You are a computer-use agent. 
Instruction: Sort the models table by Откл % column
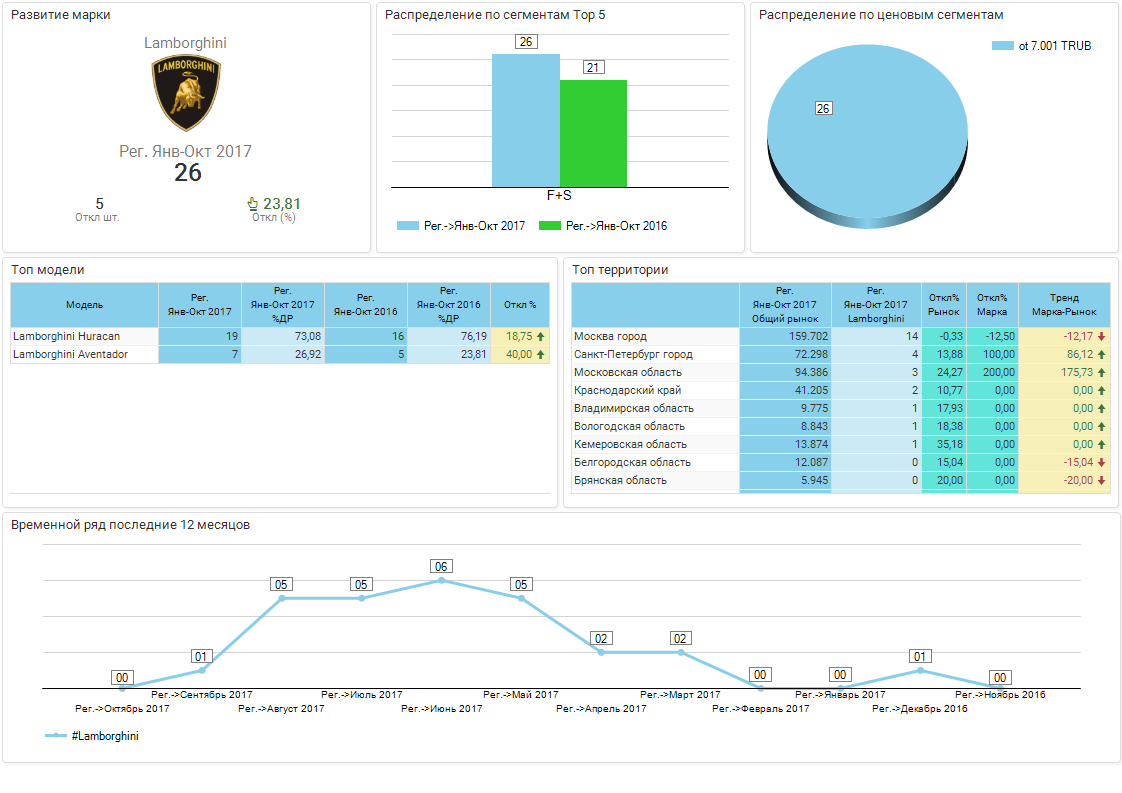(520, 305)
